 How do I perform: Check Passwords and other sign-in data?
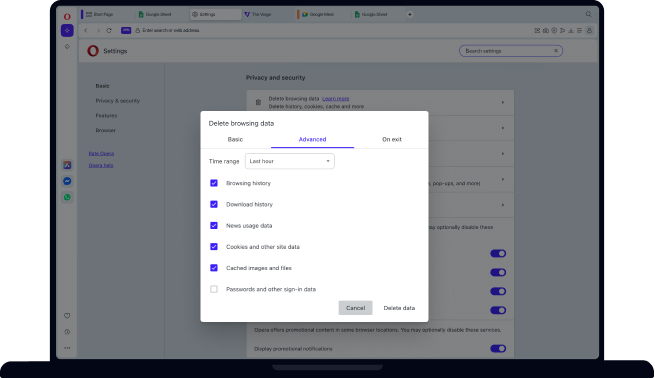click(x=214, y=289)
